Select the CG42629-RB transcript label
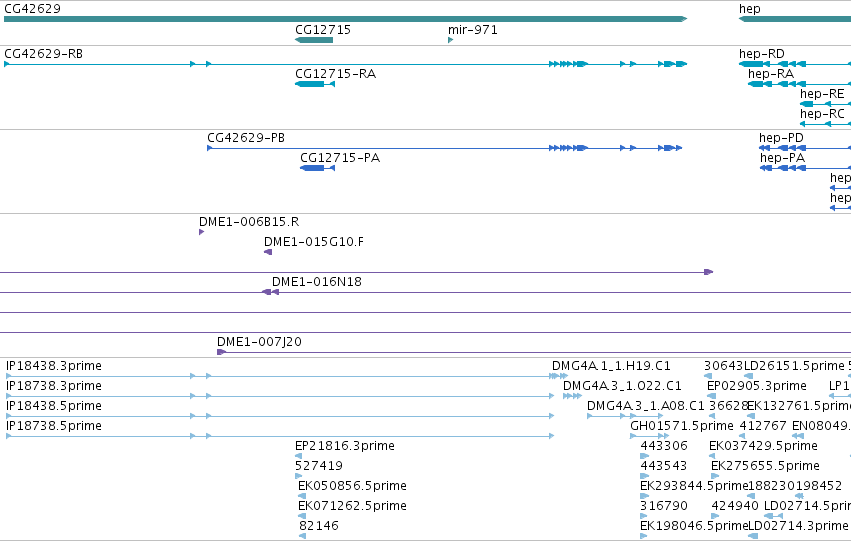Viewport: 851px width, 541px height. click(x=43, y=54)
